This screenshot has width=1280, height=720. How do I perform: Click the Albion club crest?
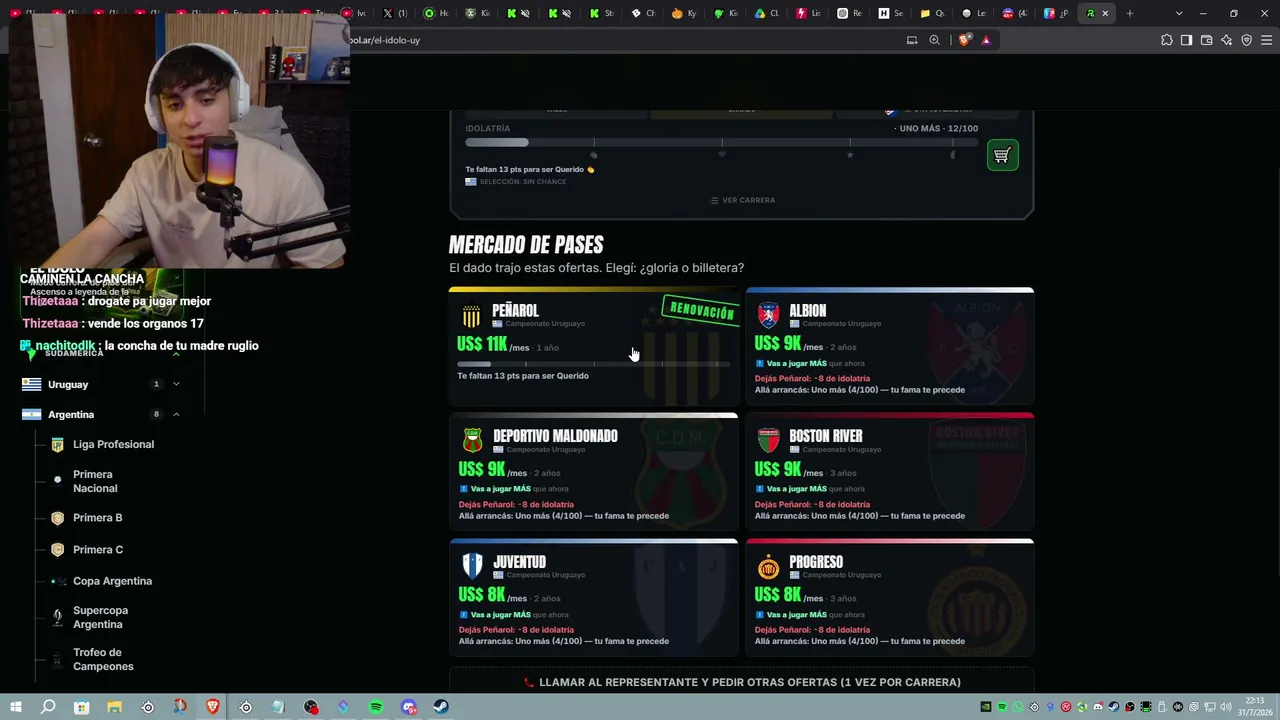[x=768, y=316]
